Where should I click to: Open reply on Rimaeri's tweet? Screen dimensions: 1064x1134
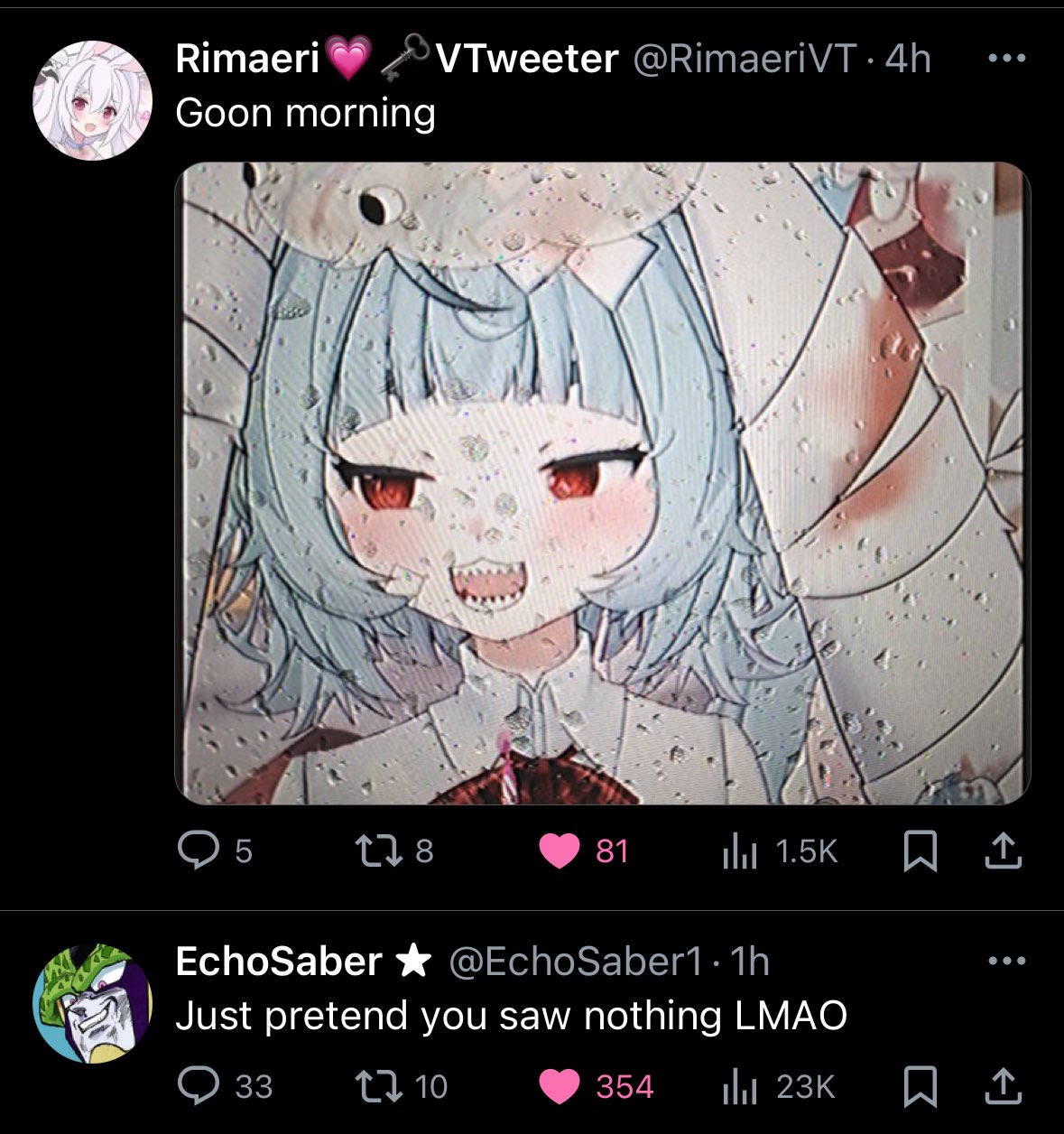pos(214,850)
